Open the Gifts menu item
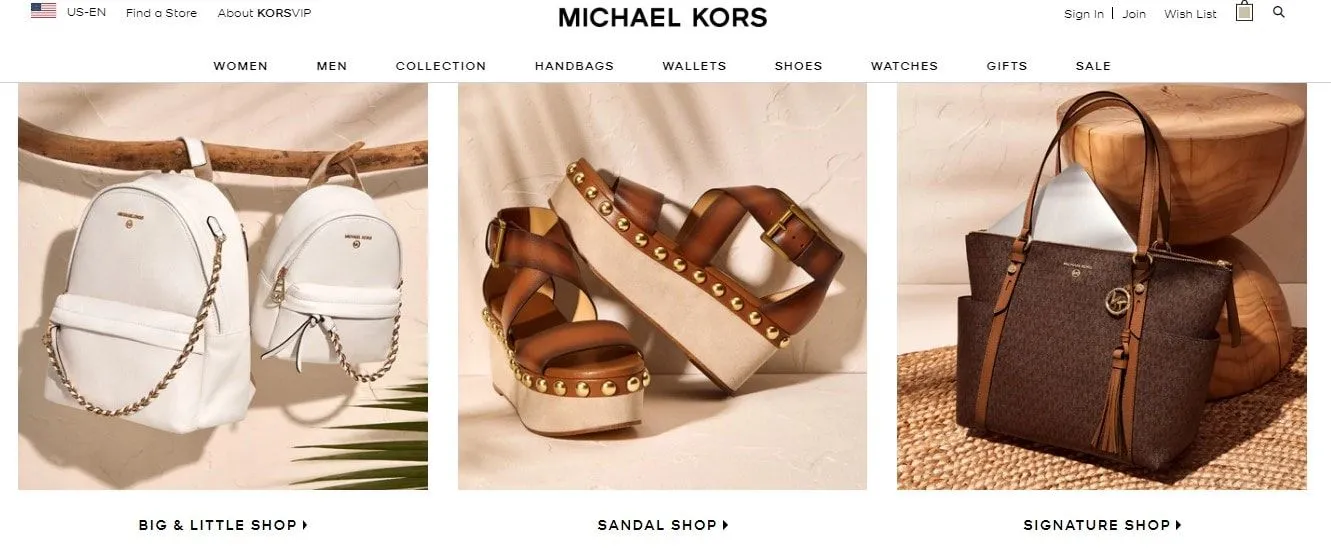The width and height of the screenshot is (1331, 551). coord(1007,66)
